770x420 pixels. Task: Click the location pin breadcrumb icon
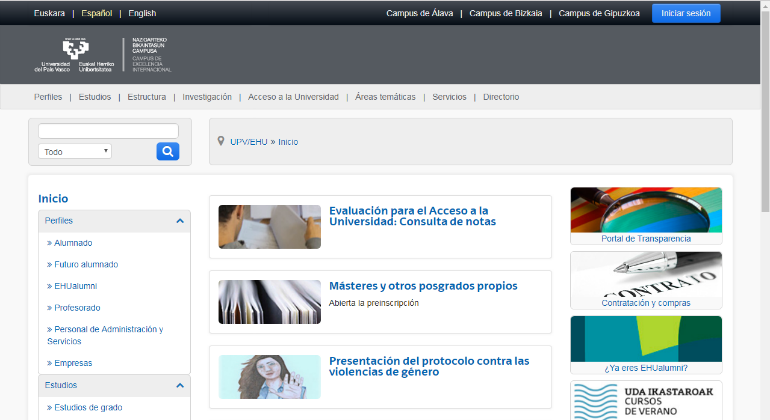coord(221,141)
